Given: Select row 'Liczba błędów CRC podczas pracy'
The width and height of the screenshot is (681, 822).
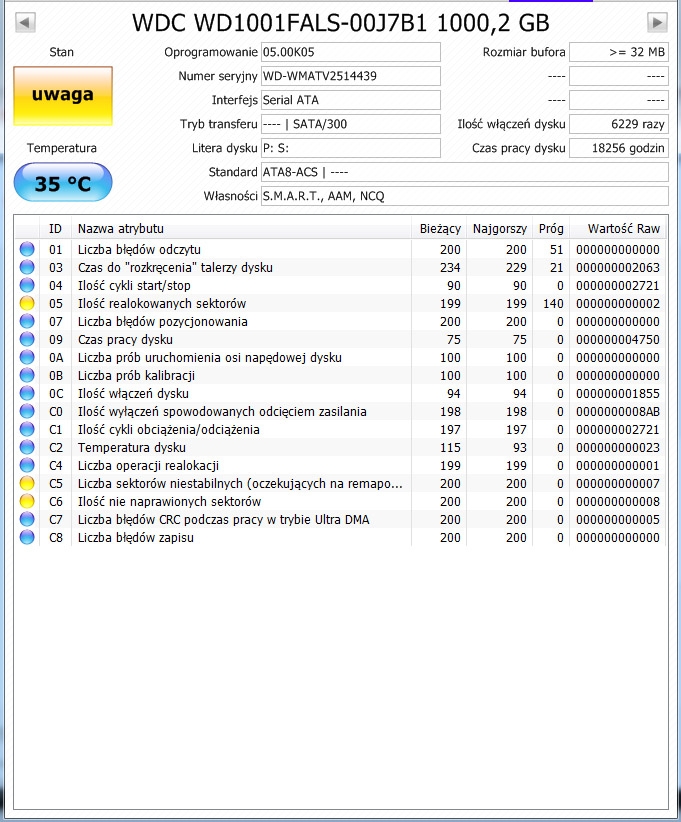Looking at the screenshot, I should tap(341, 520).
